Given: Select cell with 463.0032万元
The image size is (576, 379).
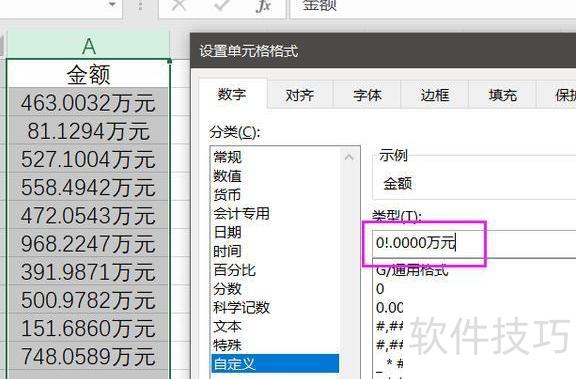Looking at the screenshot, I should coord(88,103).
